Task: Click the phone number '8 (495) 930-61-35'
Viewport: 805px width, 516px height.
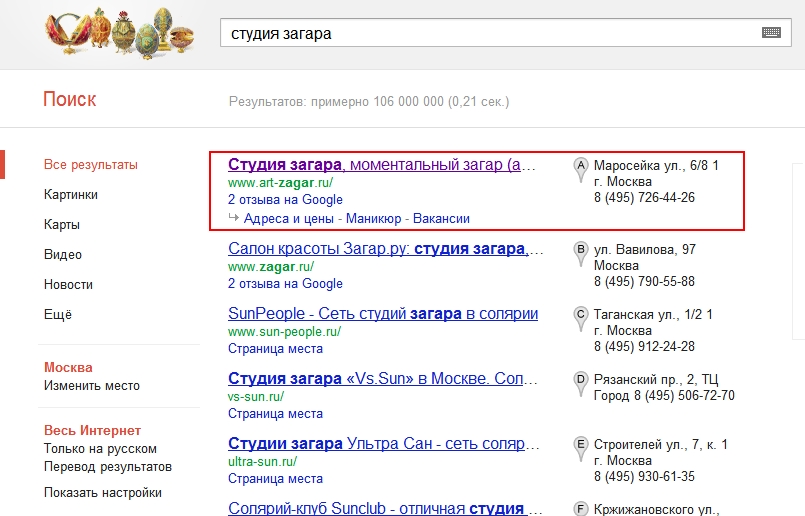Action: coord(644,476)
